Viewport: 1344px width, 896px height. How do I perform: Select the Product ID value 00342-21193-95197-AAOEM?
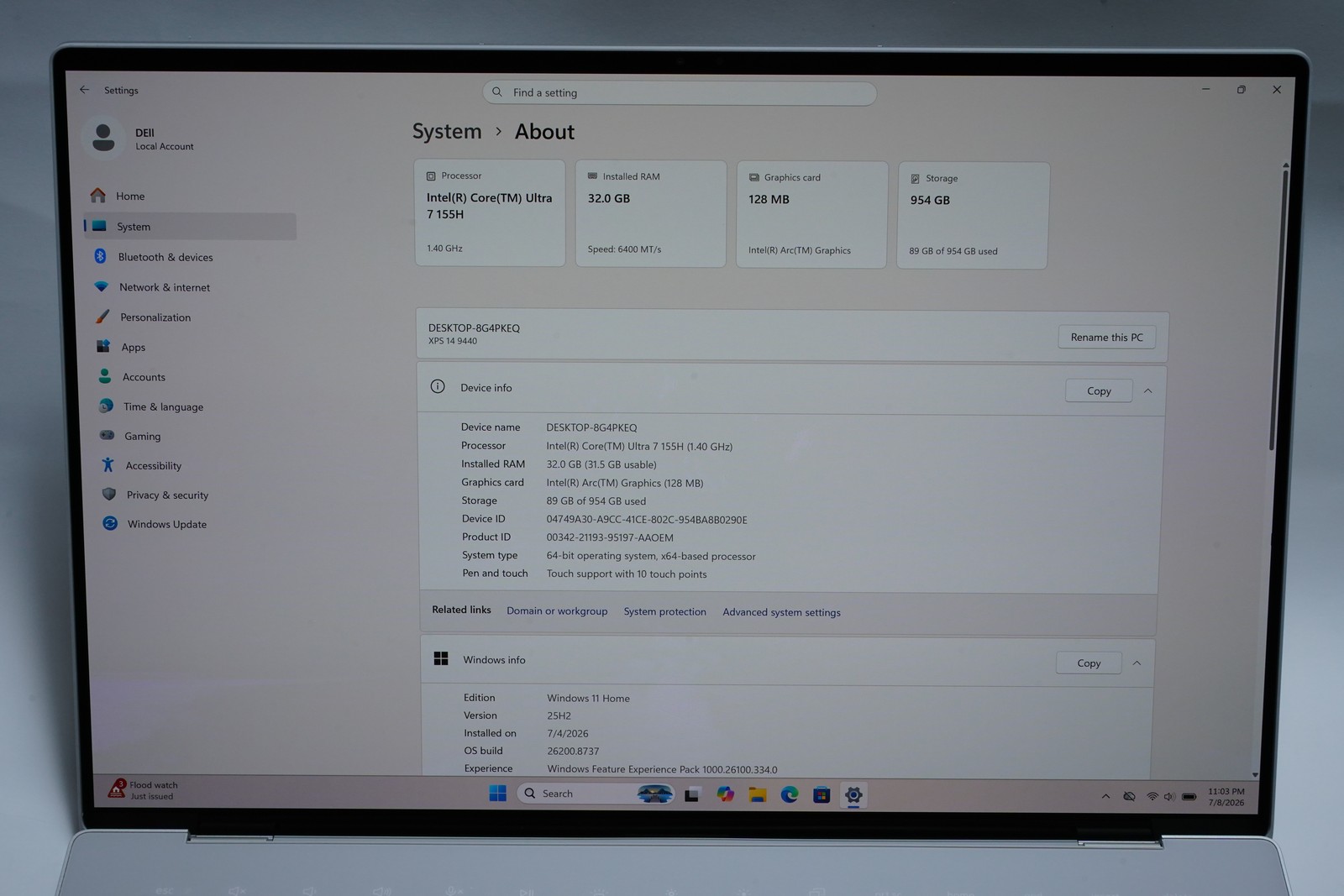point(610,537)
